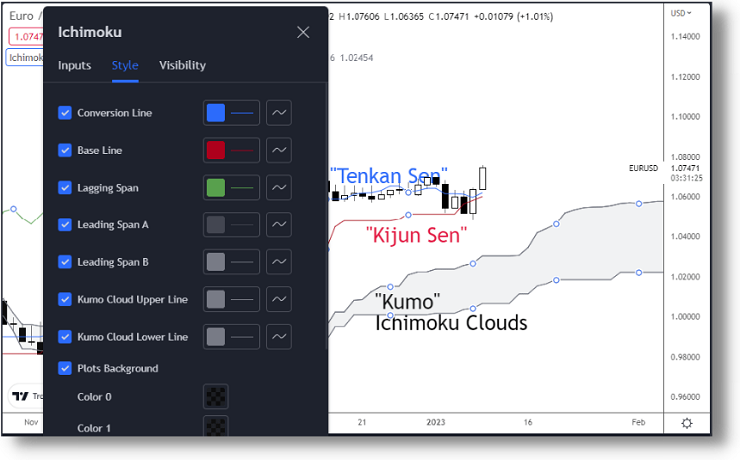Select the EURUSD price label
Screen dimensions: 740x460
(x=643, y=168)
